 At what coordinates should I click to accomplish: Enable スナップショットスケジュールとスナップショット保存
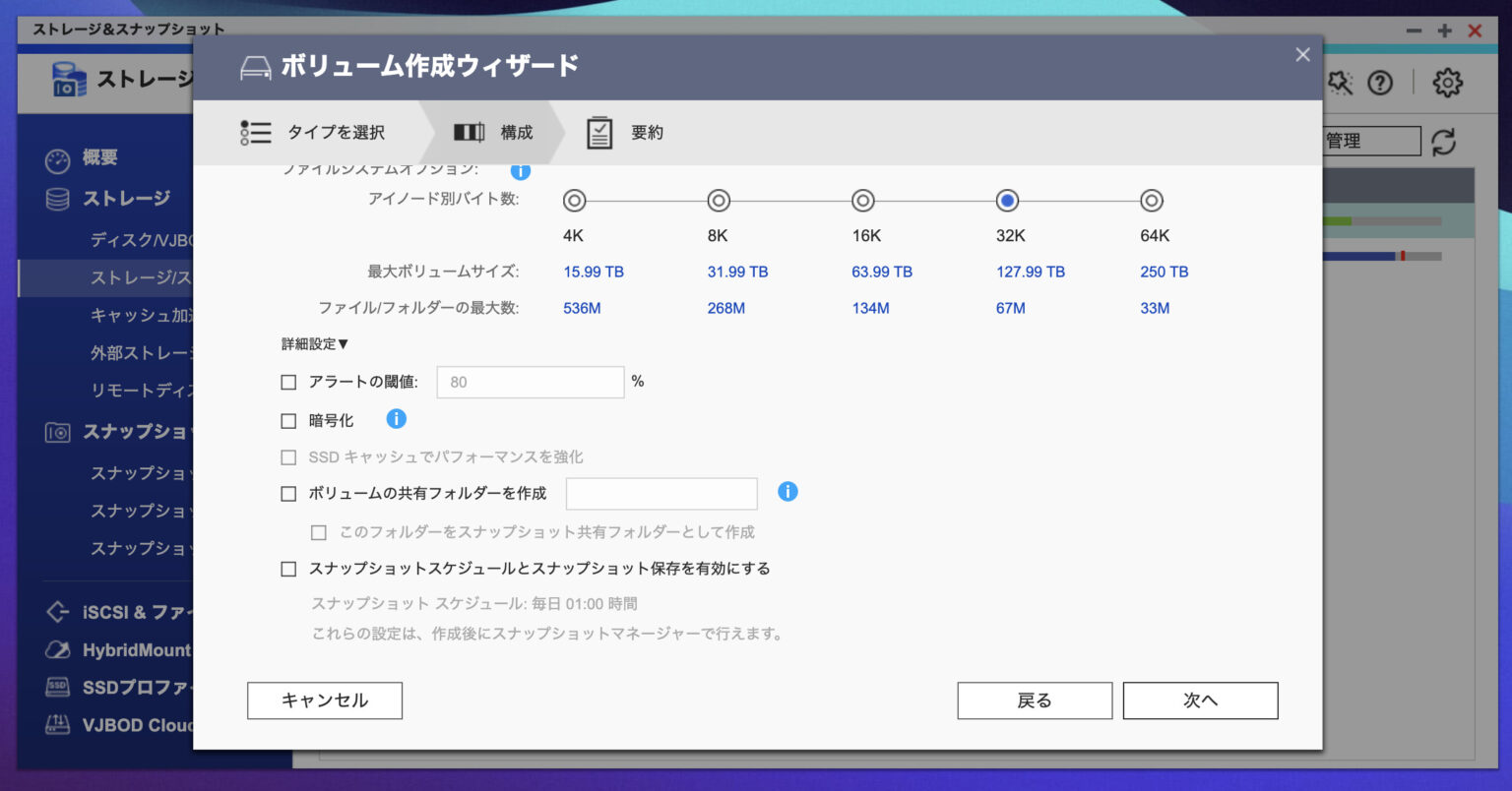coord(288,569)
